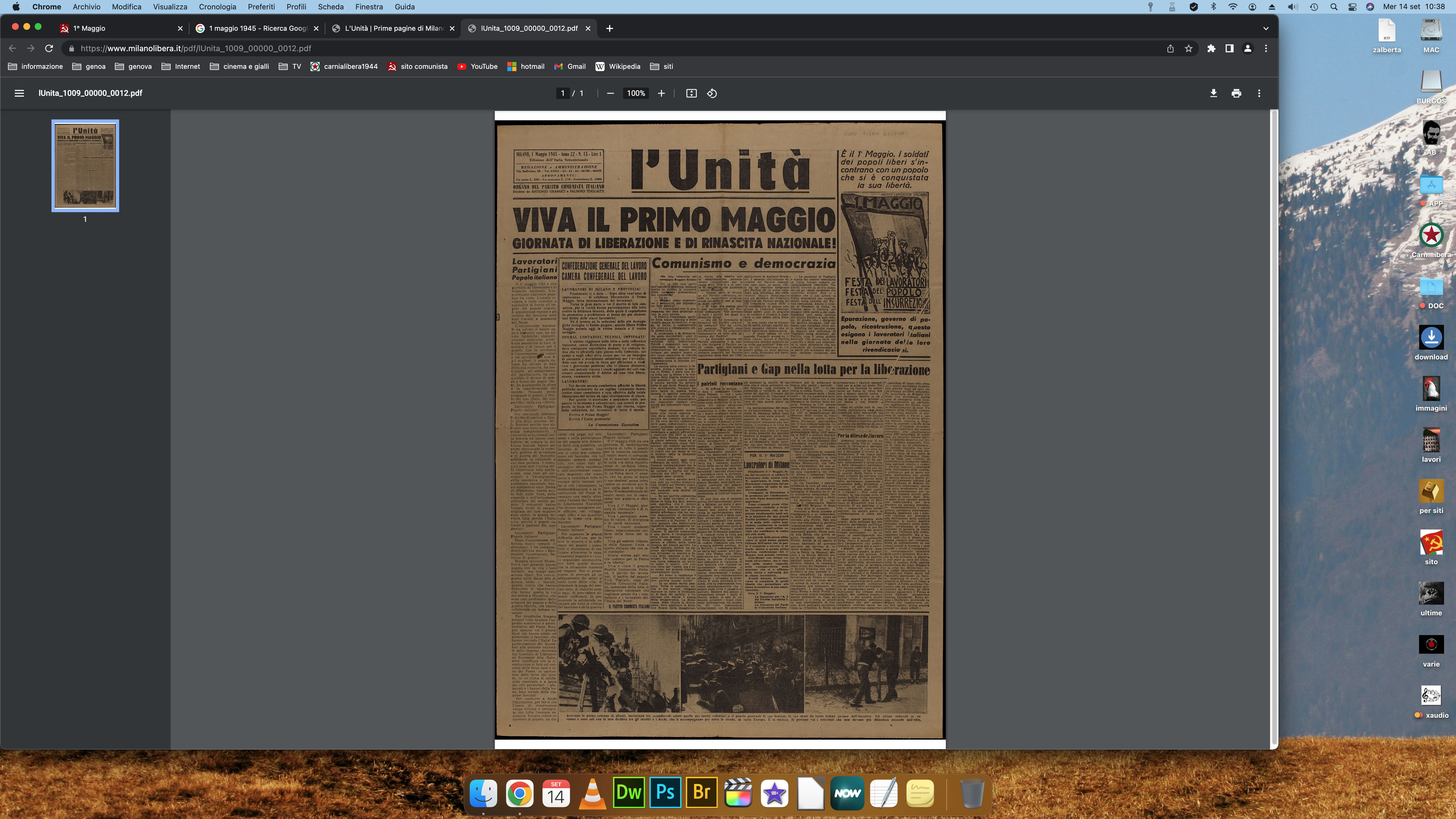1456x819 pixels.
Task: Download the PDF file
Action: click(1213, 93)
